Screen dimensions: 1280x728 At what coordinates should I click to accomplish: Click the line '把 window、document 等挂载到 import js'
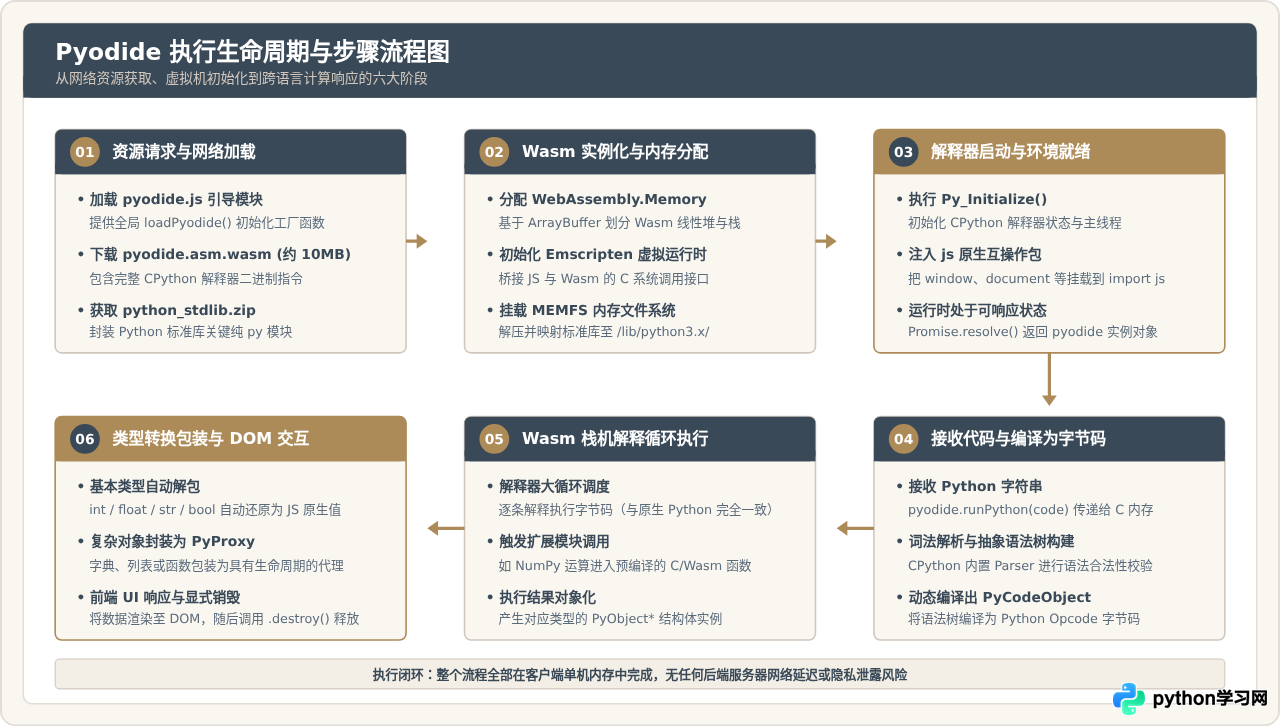tap(1036, 279)
